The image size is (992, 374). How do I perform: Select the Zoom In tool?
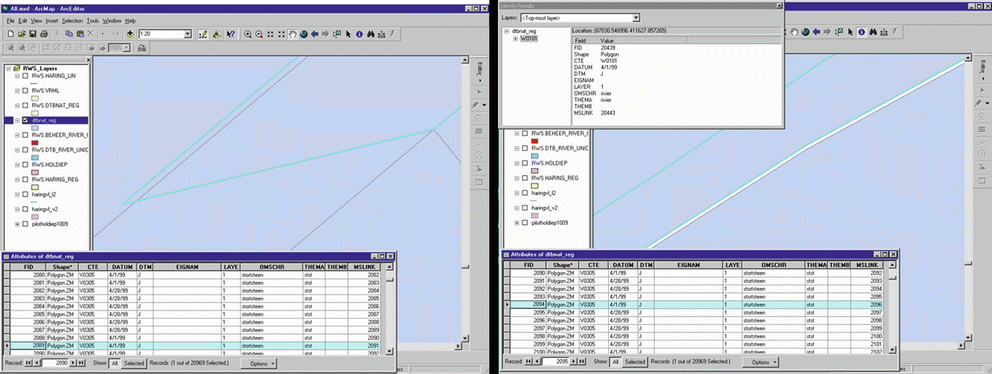(x=248, y=34)
